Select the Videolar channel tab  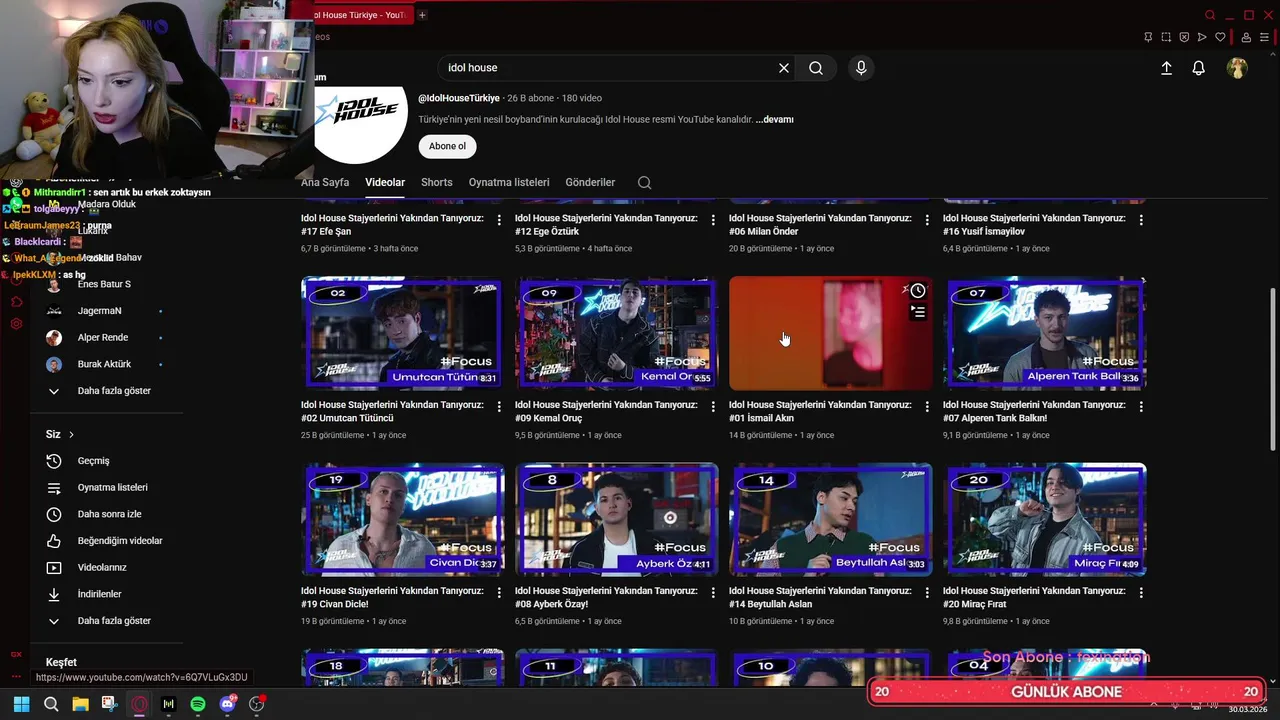point(385,182)
